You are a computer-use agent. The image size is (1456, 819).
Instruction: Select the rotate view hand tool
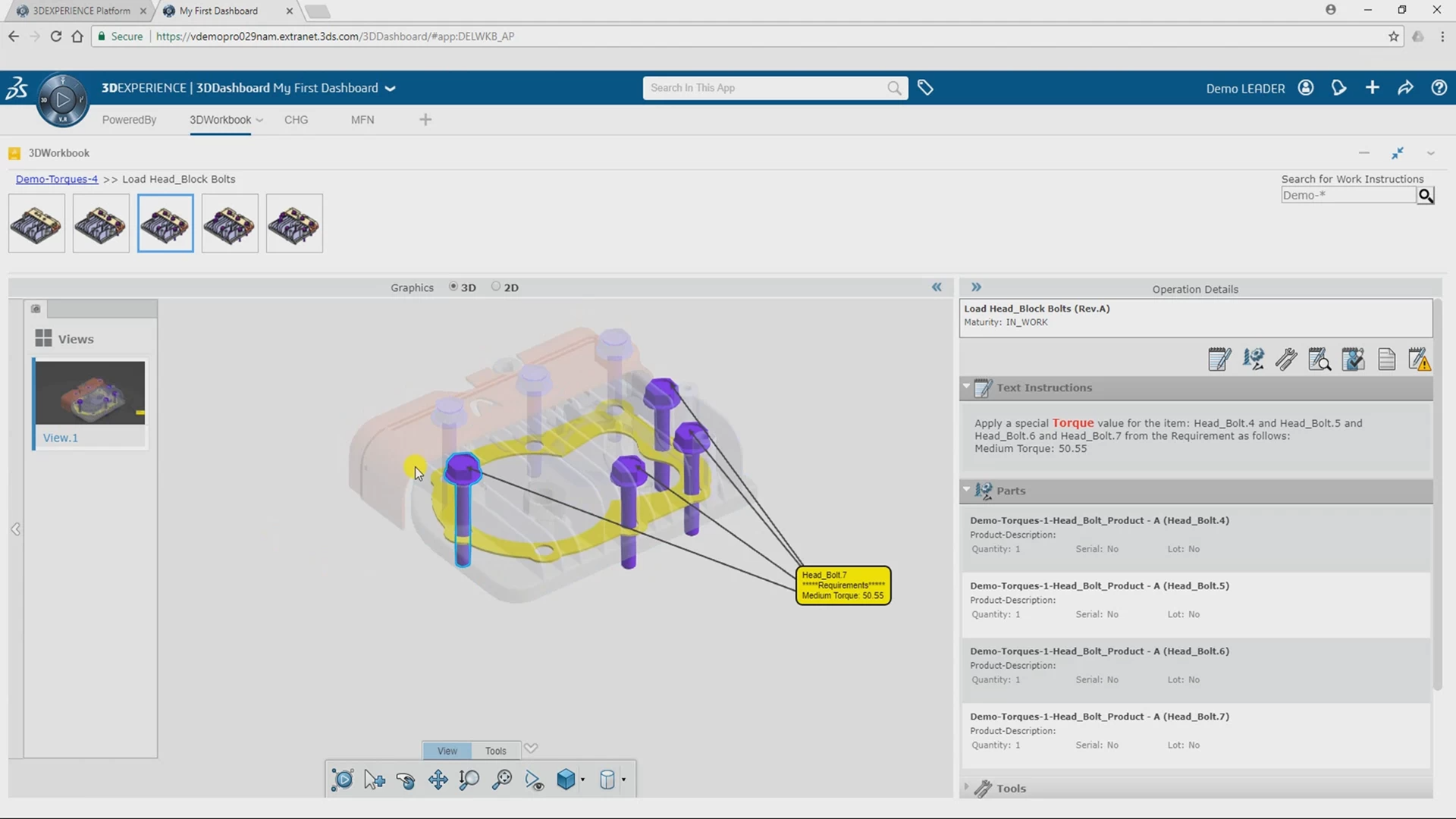406,780
